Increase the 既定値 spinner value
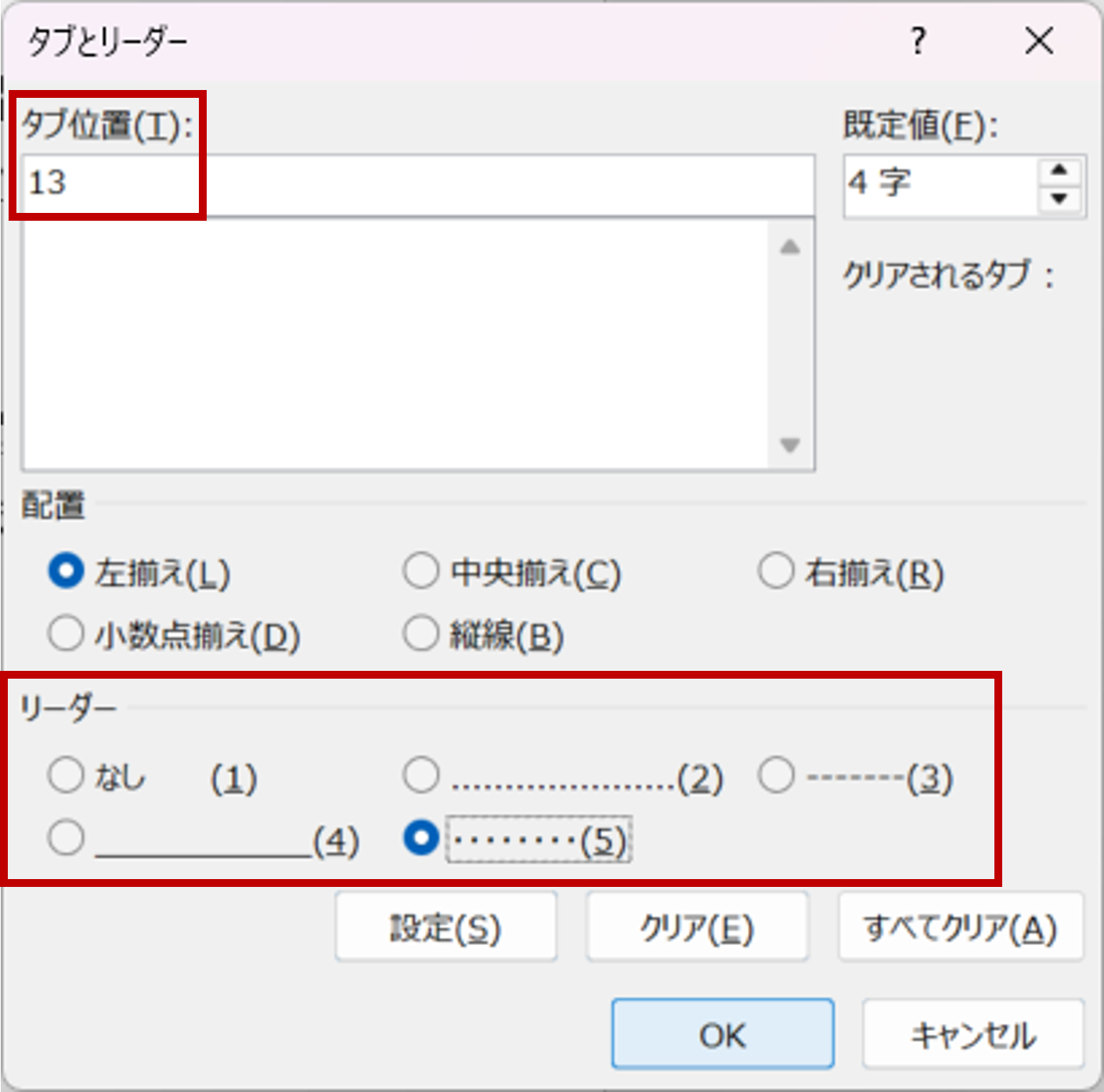The image size is (1104, 1092). point(1059,171)
